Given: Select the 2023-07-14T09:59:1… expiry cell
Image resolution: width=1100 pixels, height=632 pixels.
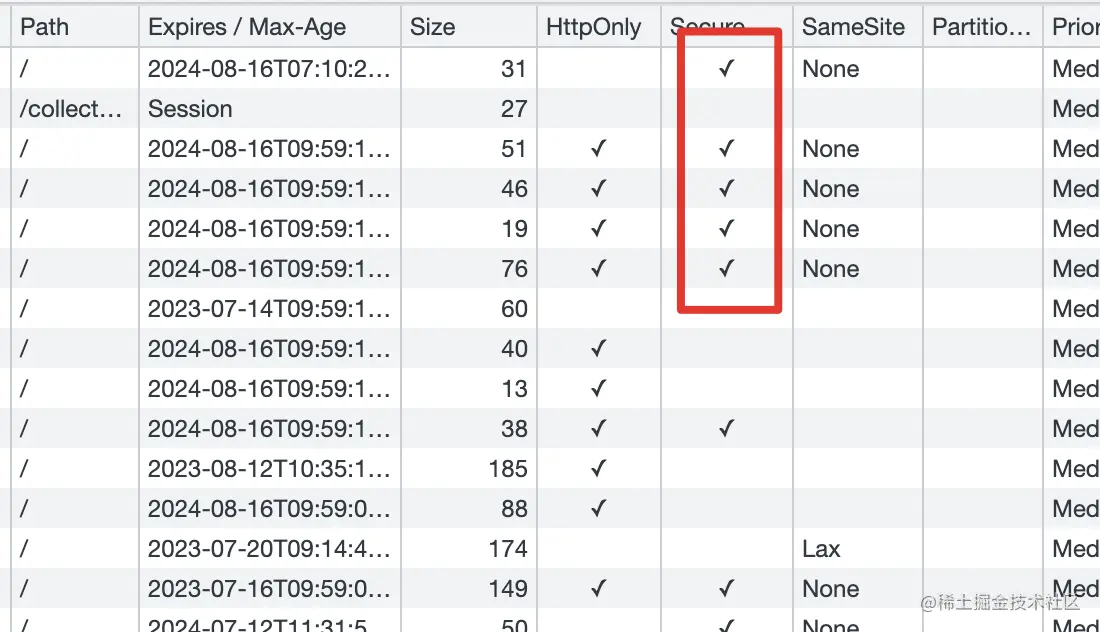Looking at the screenshot, I should (269, 309).
